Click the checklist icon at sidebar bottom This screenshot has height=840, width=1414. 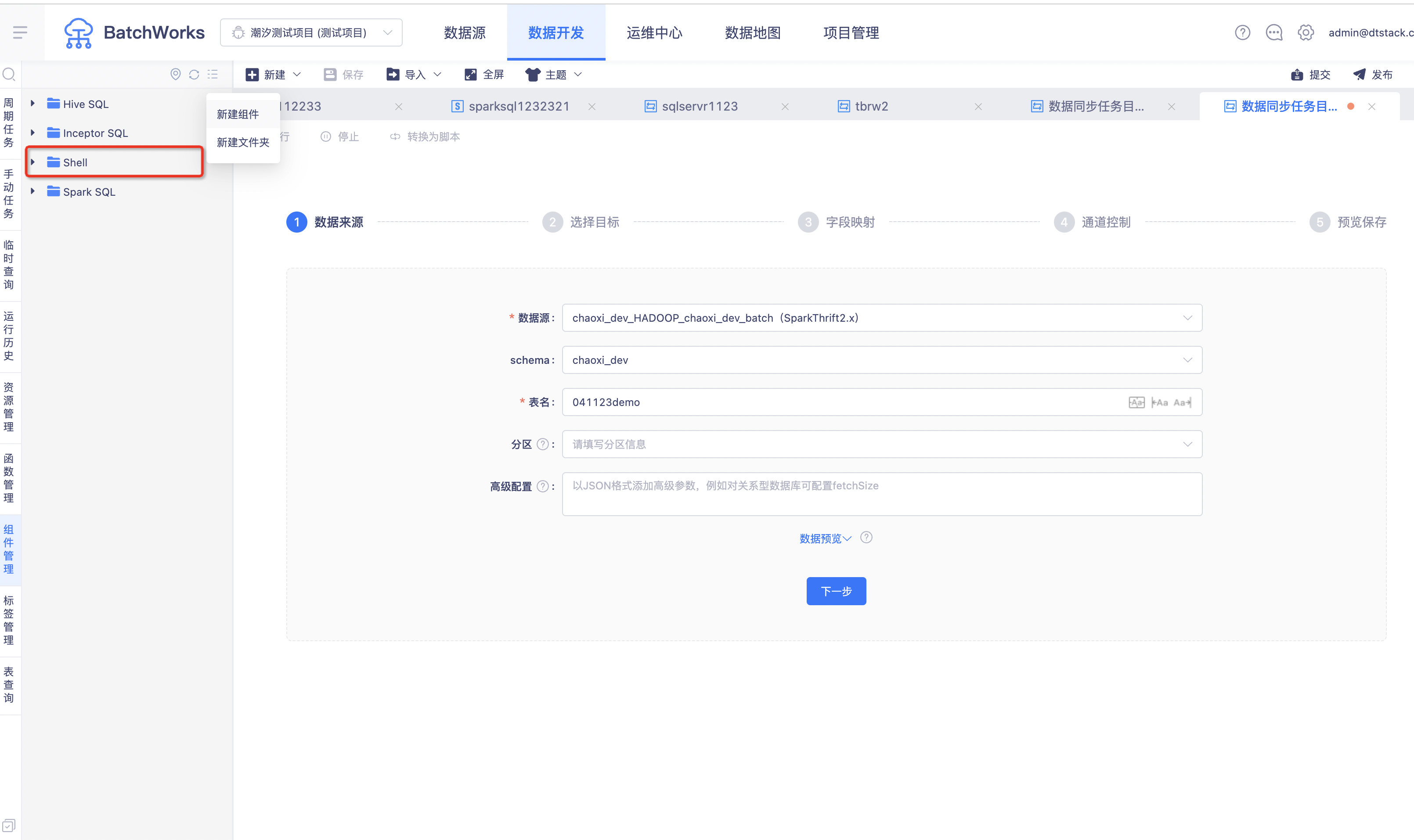coord(8,825)
